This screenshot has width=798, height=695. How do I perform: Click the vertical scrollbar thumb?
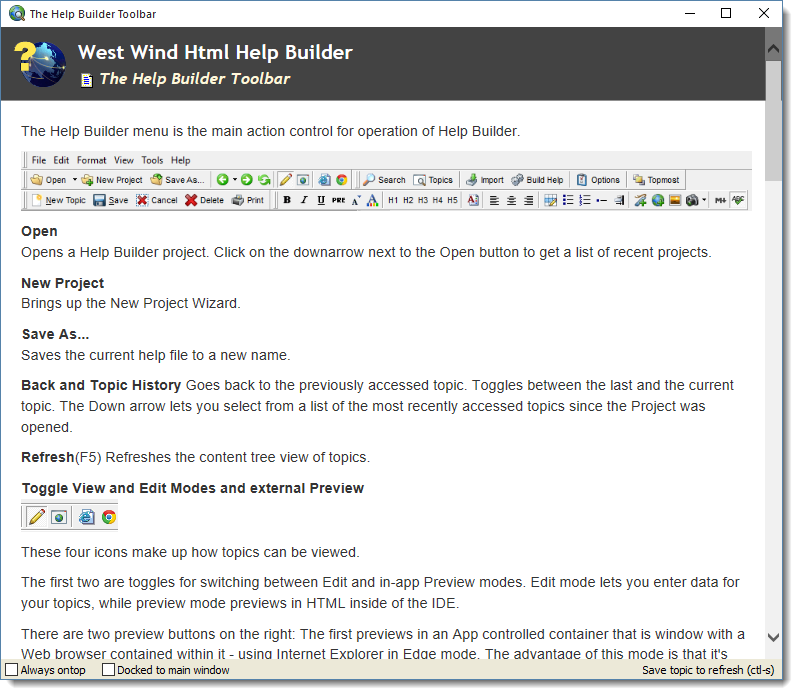pyautogui.click(x=774, y=121)
